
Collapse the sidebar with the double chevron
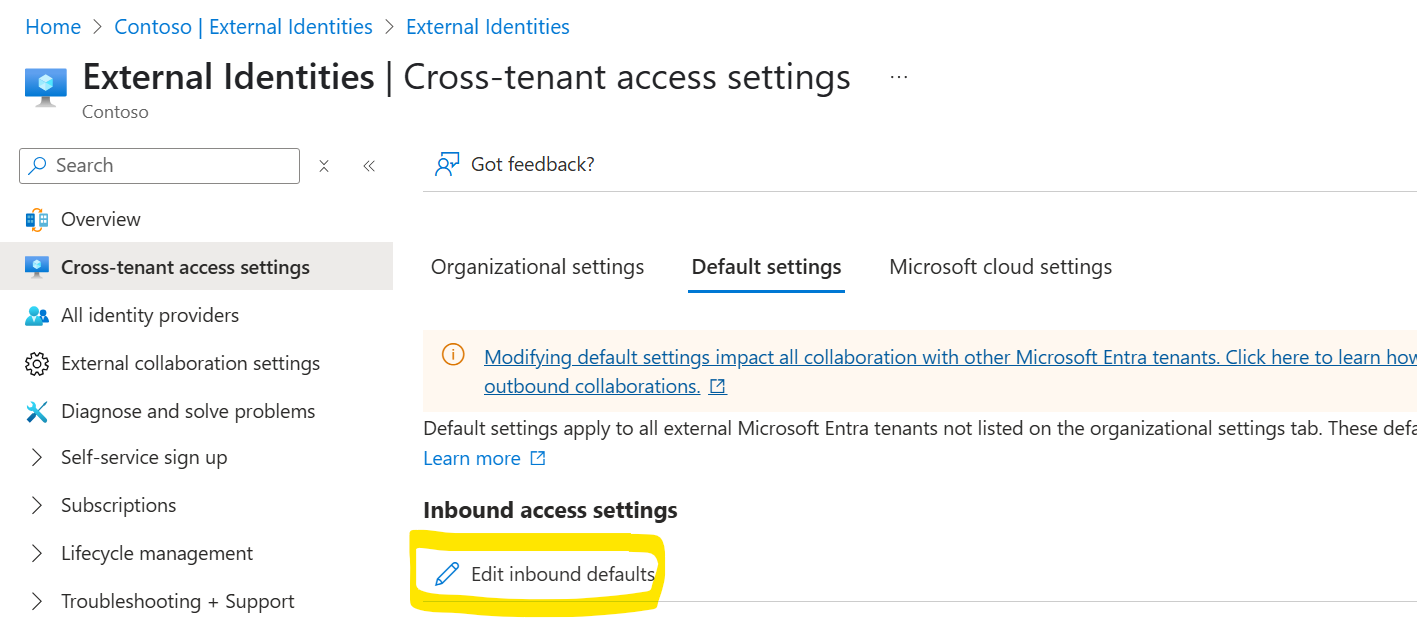[368, 165]
